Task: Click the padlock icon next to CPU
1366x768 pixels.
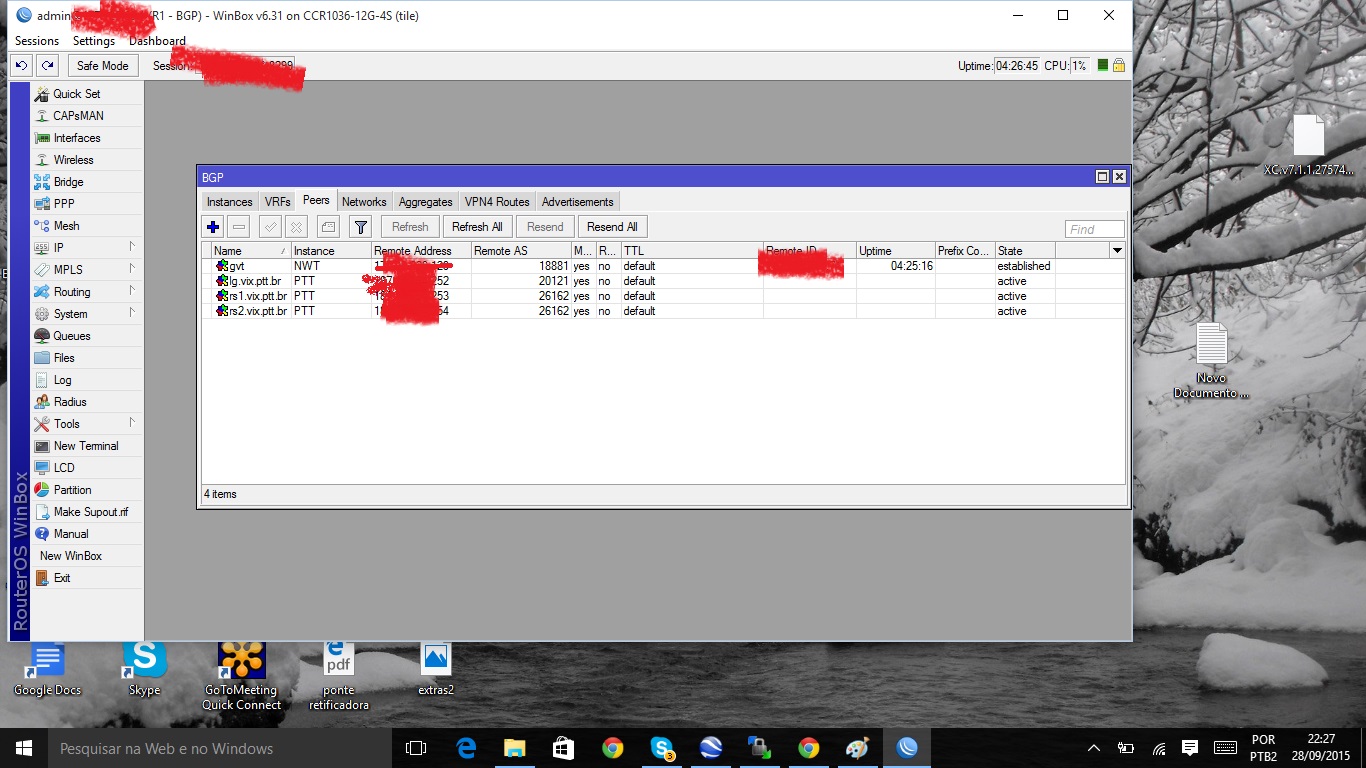Action: (x=1119, y=66)
